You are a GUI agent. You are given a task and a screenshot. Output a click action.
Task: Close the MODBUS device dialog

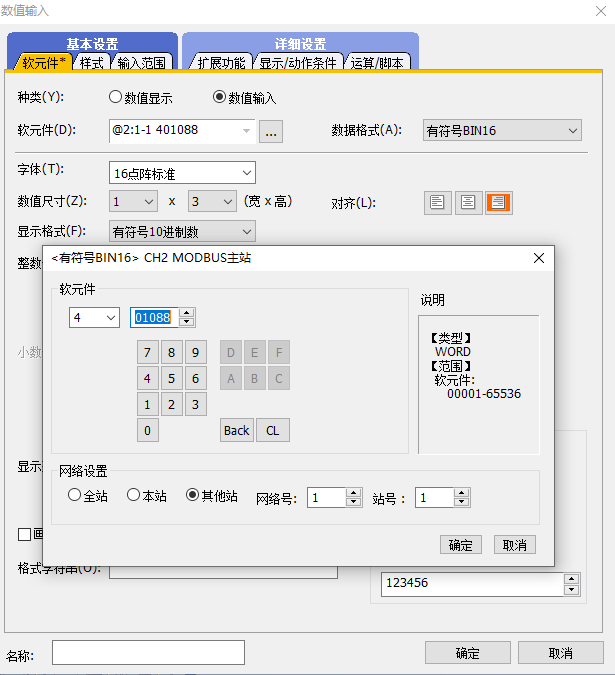coord(539,258)
